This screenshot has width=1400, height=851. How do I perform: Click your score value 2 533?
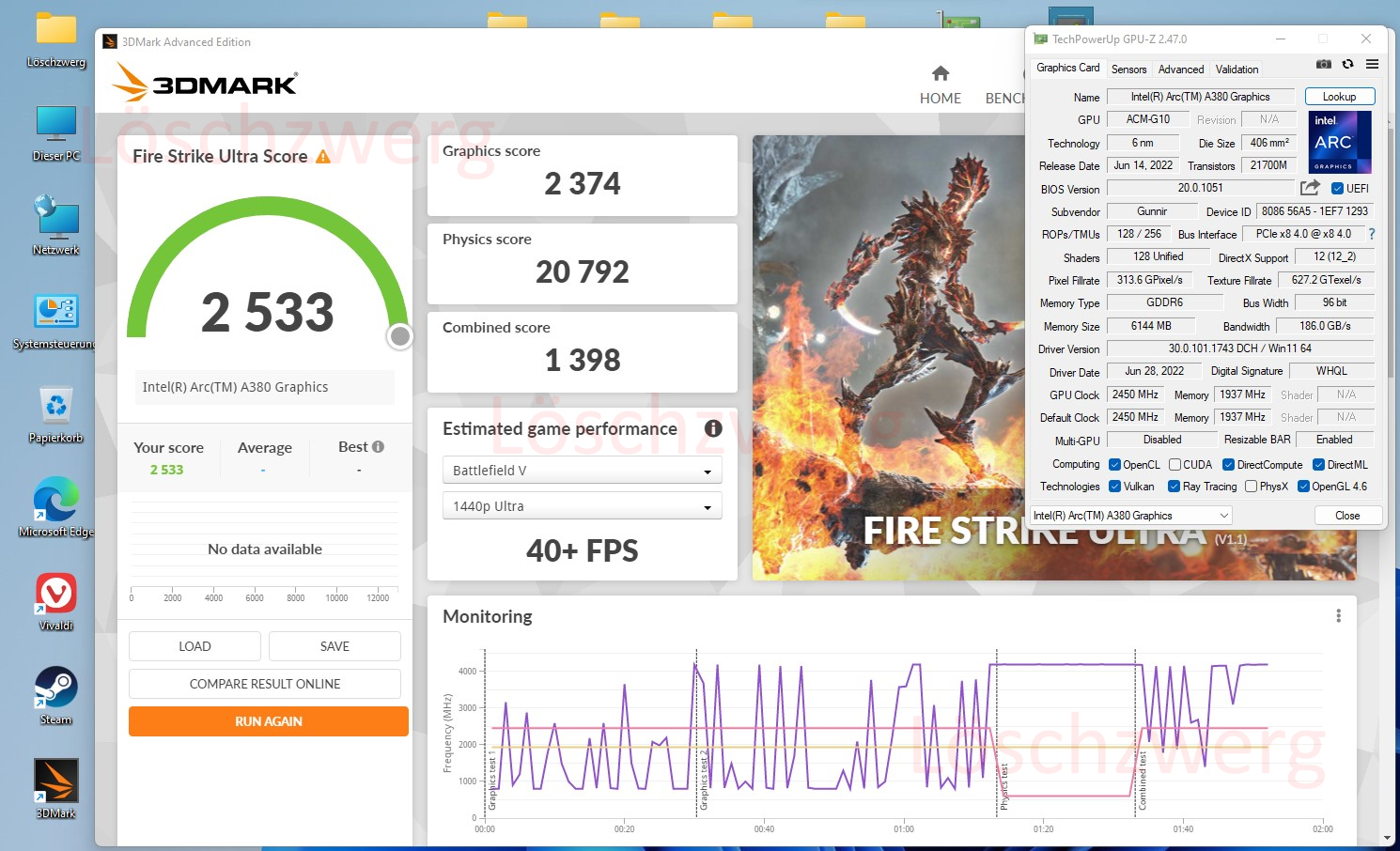pyautogui.click(x=166, y=470)
